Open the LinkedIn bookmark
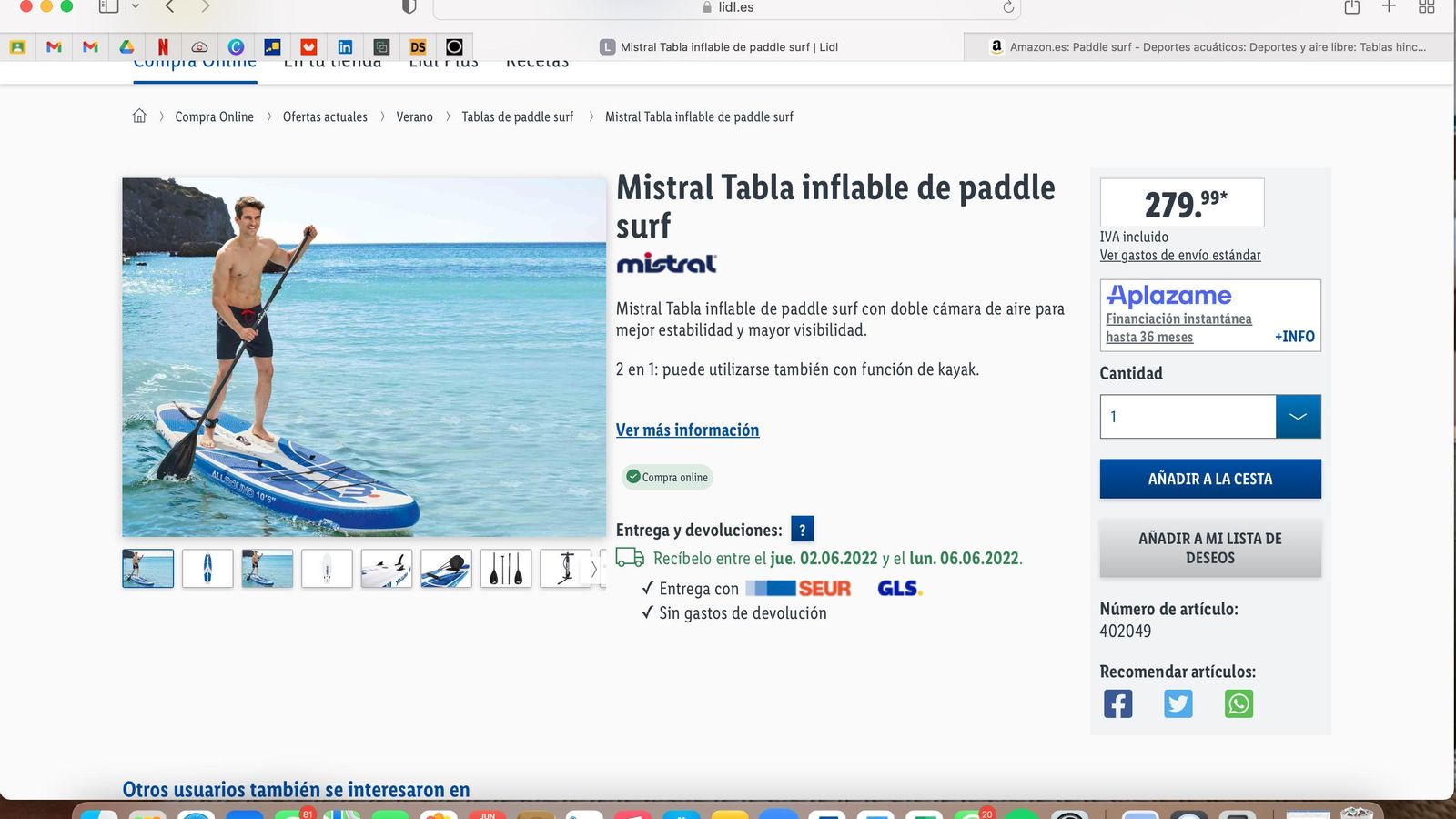 tap(345, 46)
